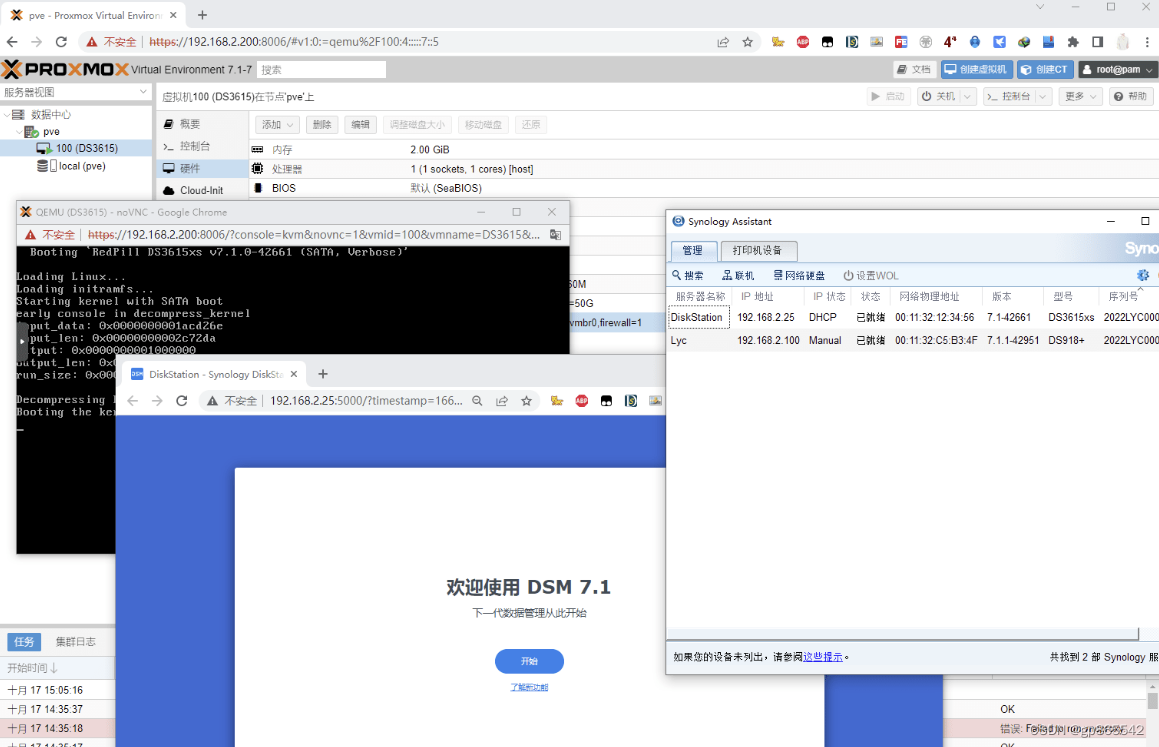Switch to Synology Assistant Management tab
1159x747 pixels.
pyautogui.click(x=693, y=250)
